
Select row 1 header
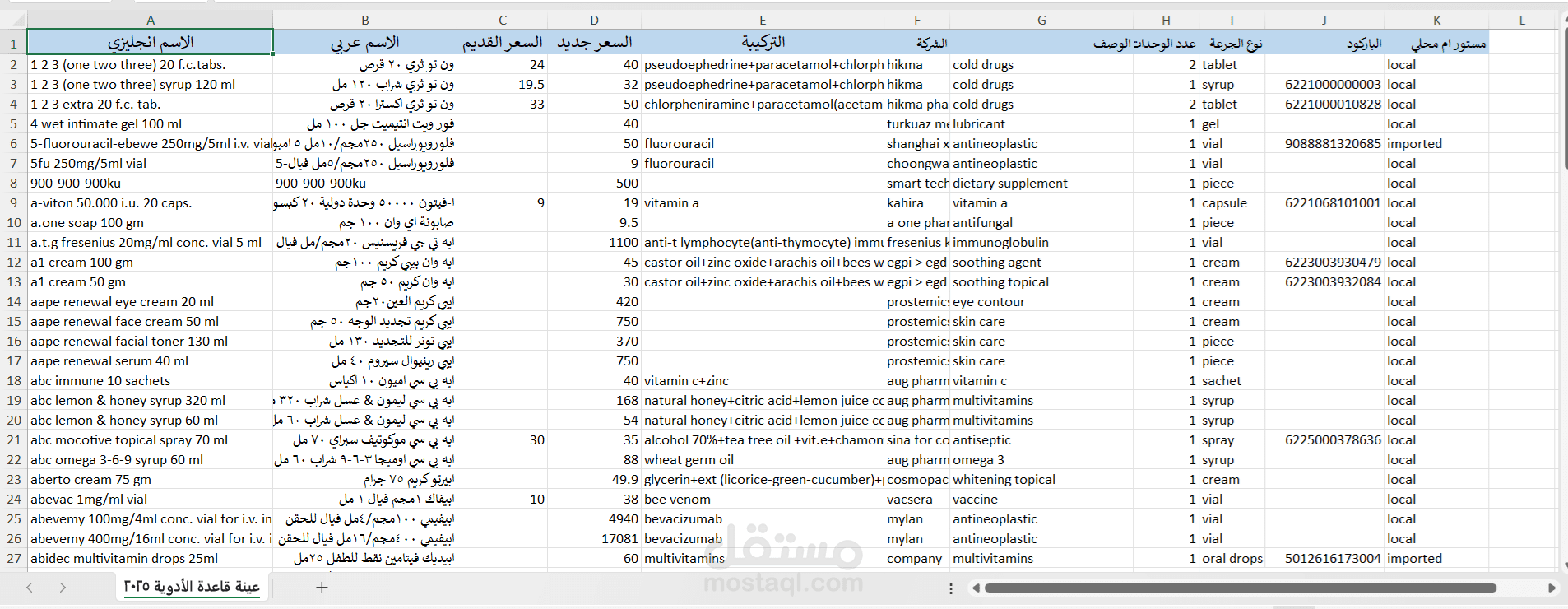[x=13, y=44]
